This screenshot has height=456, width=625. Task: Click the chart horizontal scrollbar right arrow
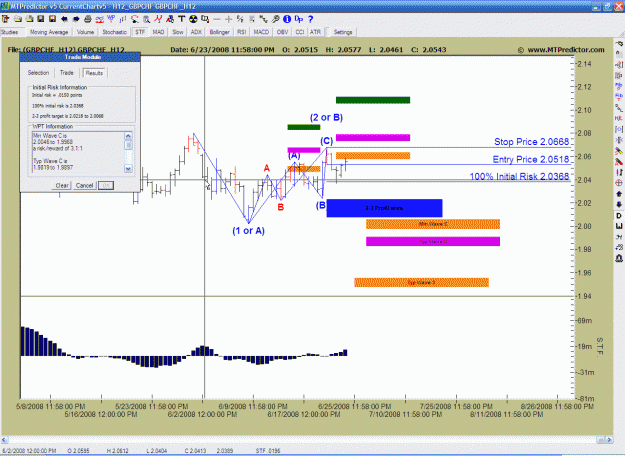point(609,440)
